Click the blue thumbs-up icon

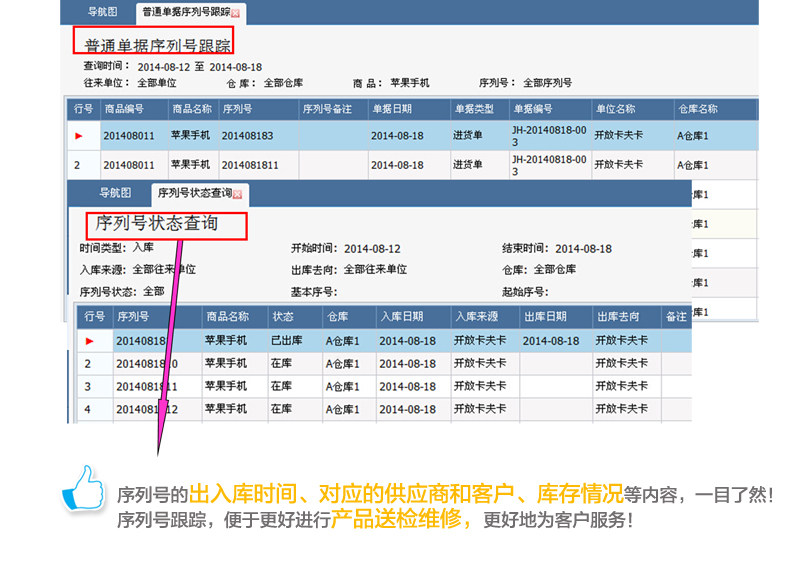(83, 487)
